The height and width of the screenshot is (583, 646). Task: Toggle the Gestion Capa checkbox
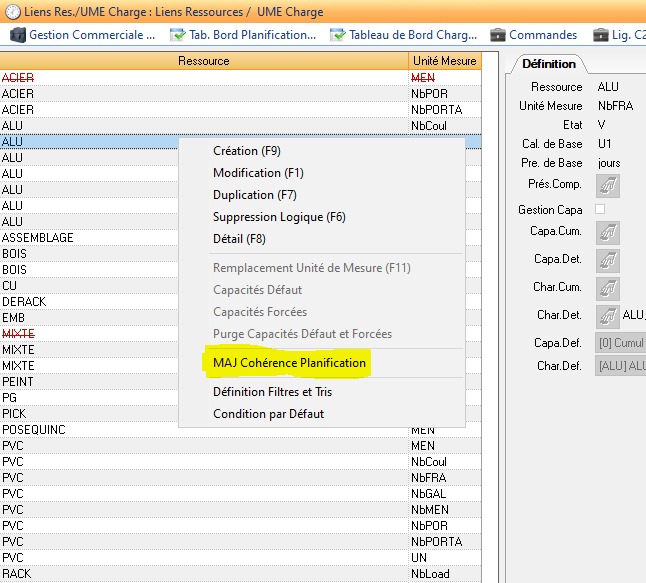pyautogui.click(x=600, y=210)
